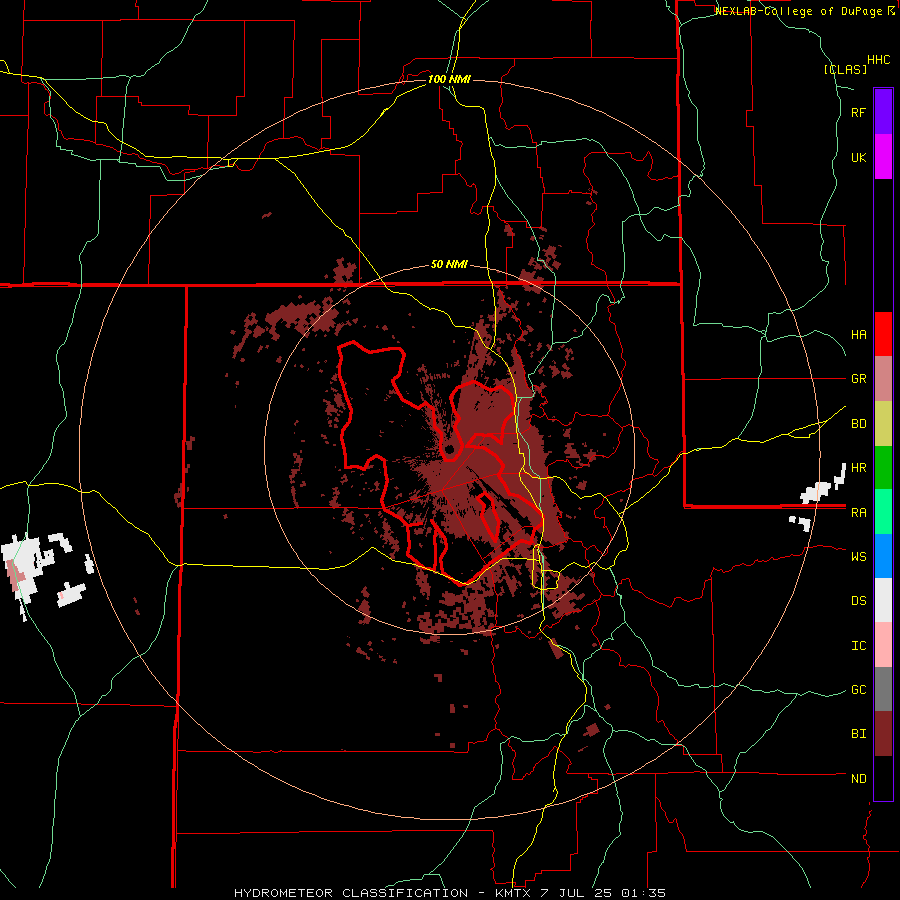Viewport: 900px width, 900px height.
Task: Pick the yellow BD legend swatch
Action: [x=883, y=424]
